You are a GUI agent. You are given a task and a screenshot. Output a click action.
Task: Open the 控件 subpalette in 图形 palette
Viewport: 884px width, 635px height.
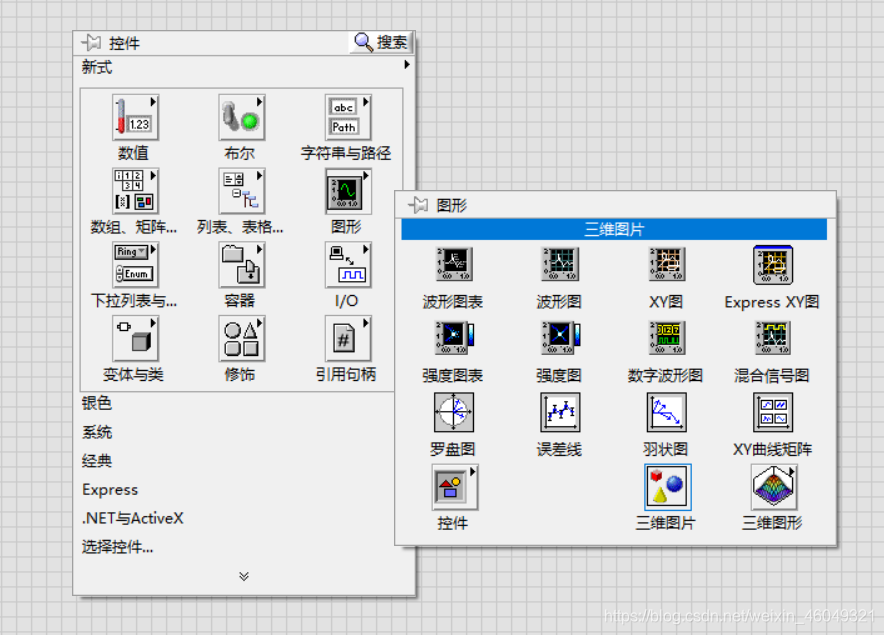pos(454,487)
